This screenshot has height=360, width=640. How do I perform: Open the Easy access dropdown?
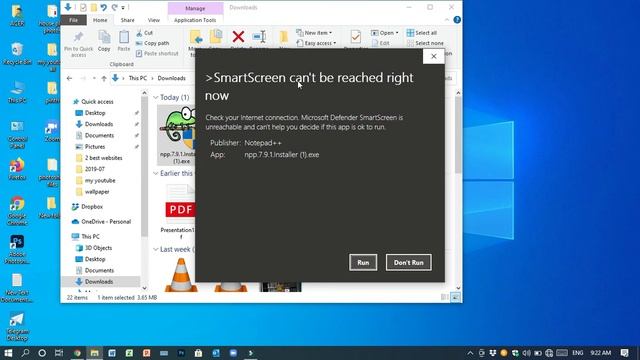316,43
